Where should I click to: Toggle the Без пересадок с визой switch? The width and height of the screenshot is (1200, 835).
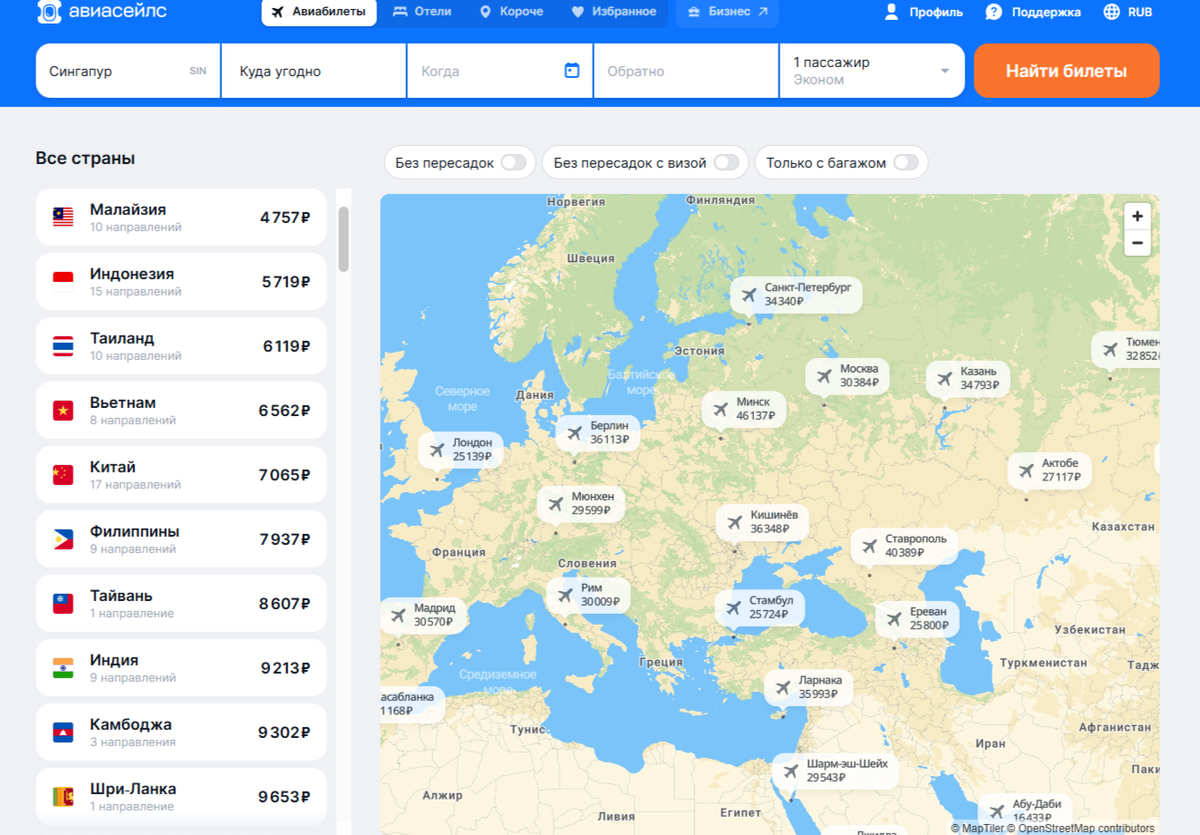click(x=726, y=162)
